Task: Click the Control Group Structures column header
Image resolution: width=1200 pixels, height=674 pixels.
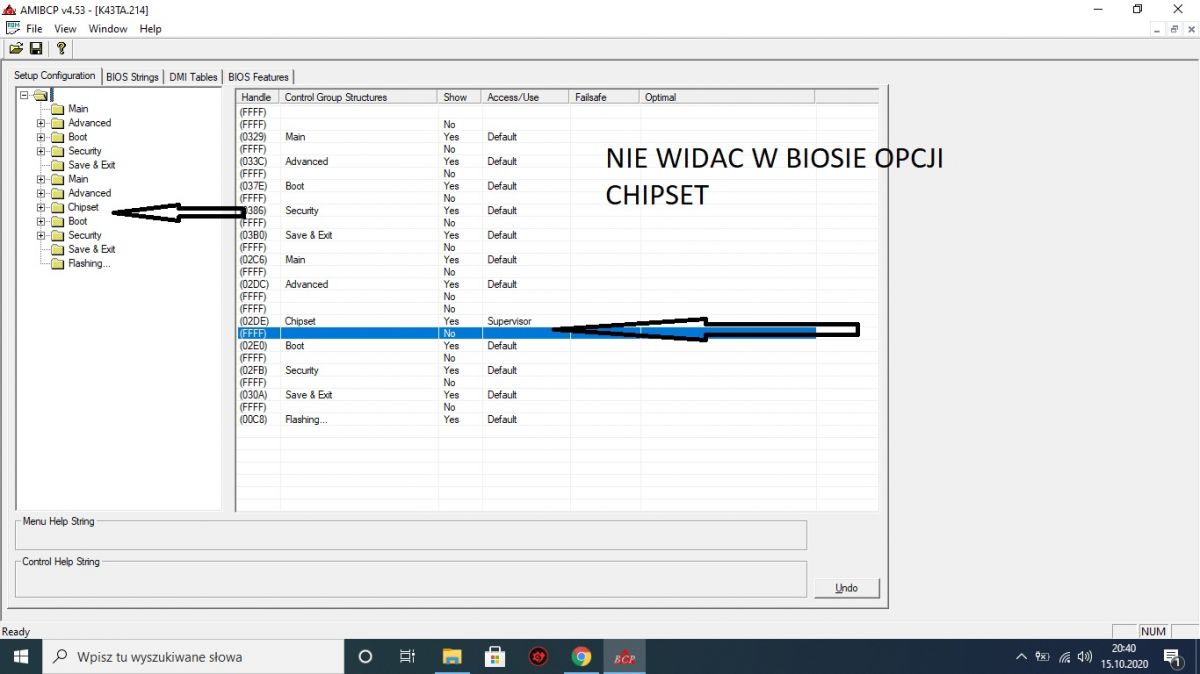Action: coord(359,97)
